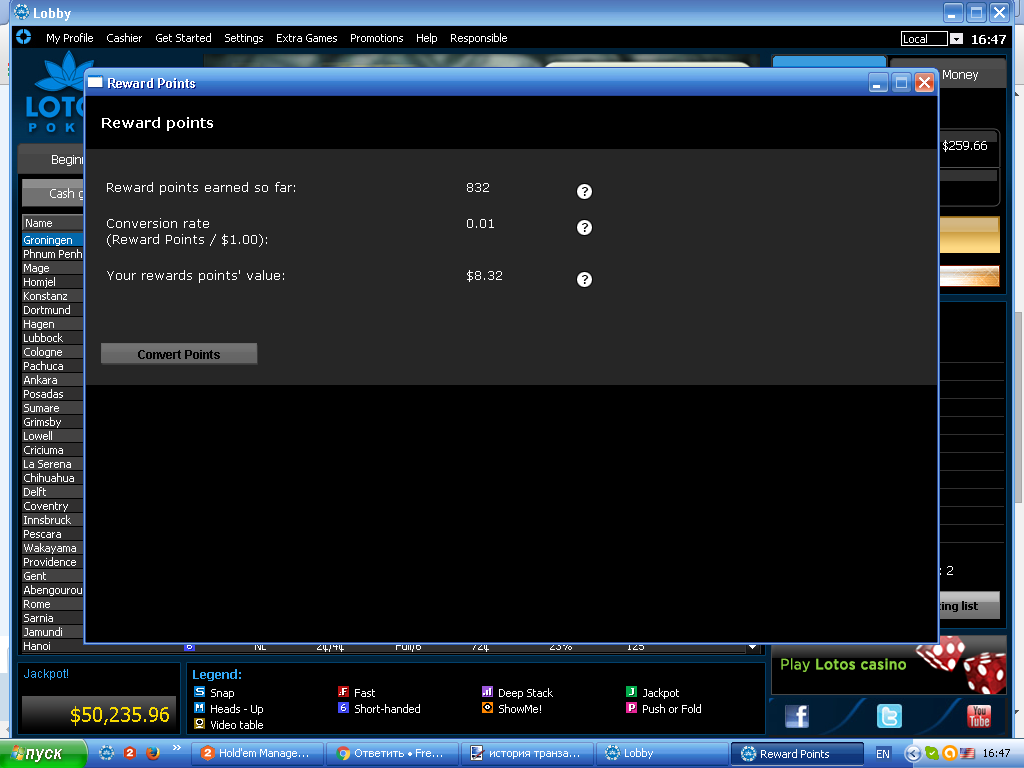The height and width of the screenshot is (768, 1024).
Task: Open the Cashier menu
Action: coord(124,38)
